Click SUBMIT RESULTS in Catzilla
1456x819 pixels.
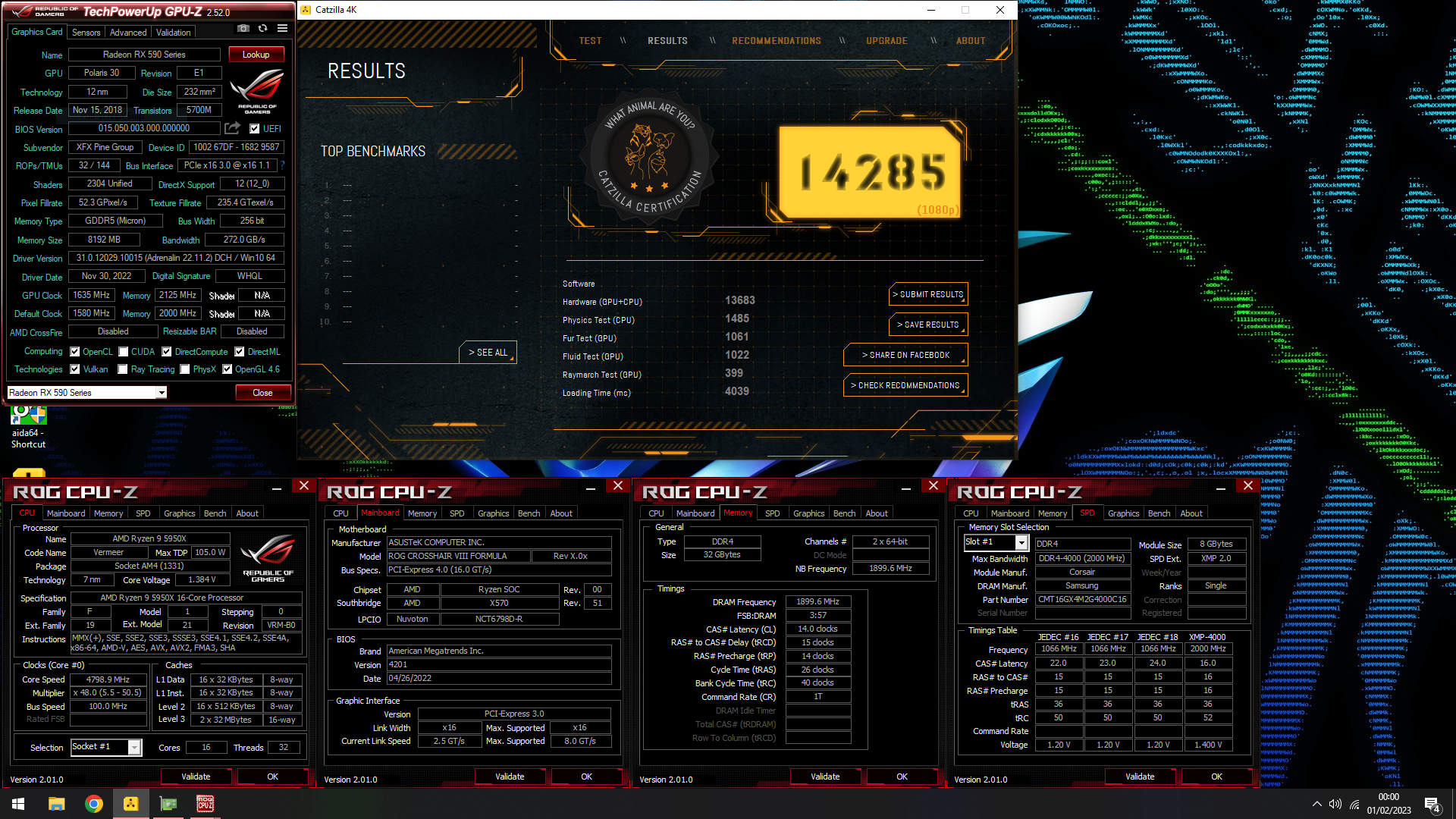pos(928,294)
